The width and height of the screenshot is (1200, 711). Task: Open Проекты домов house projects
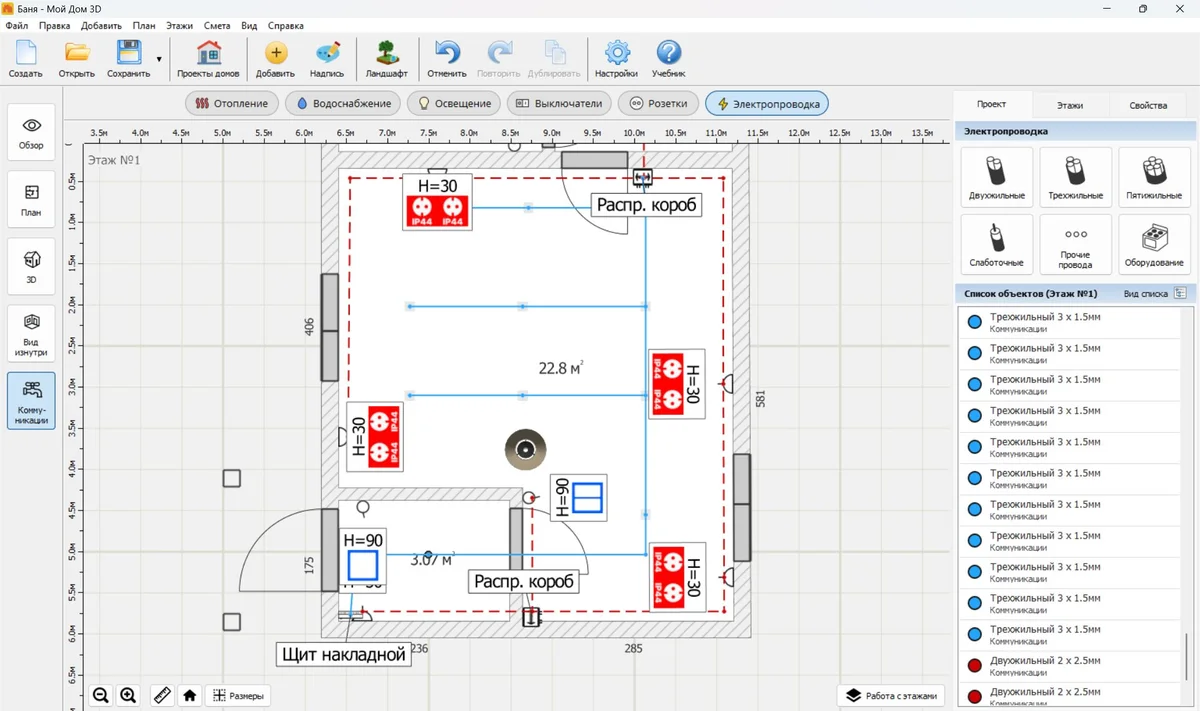click(x=209, y=59)
